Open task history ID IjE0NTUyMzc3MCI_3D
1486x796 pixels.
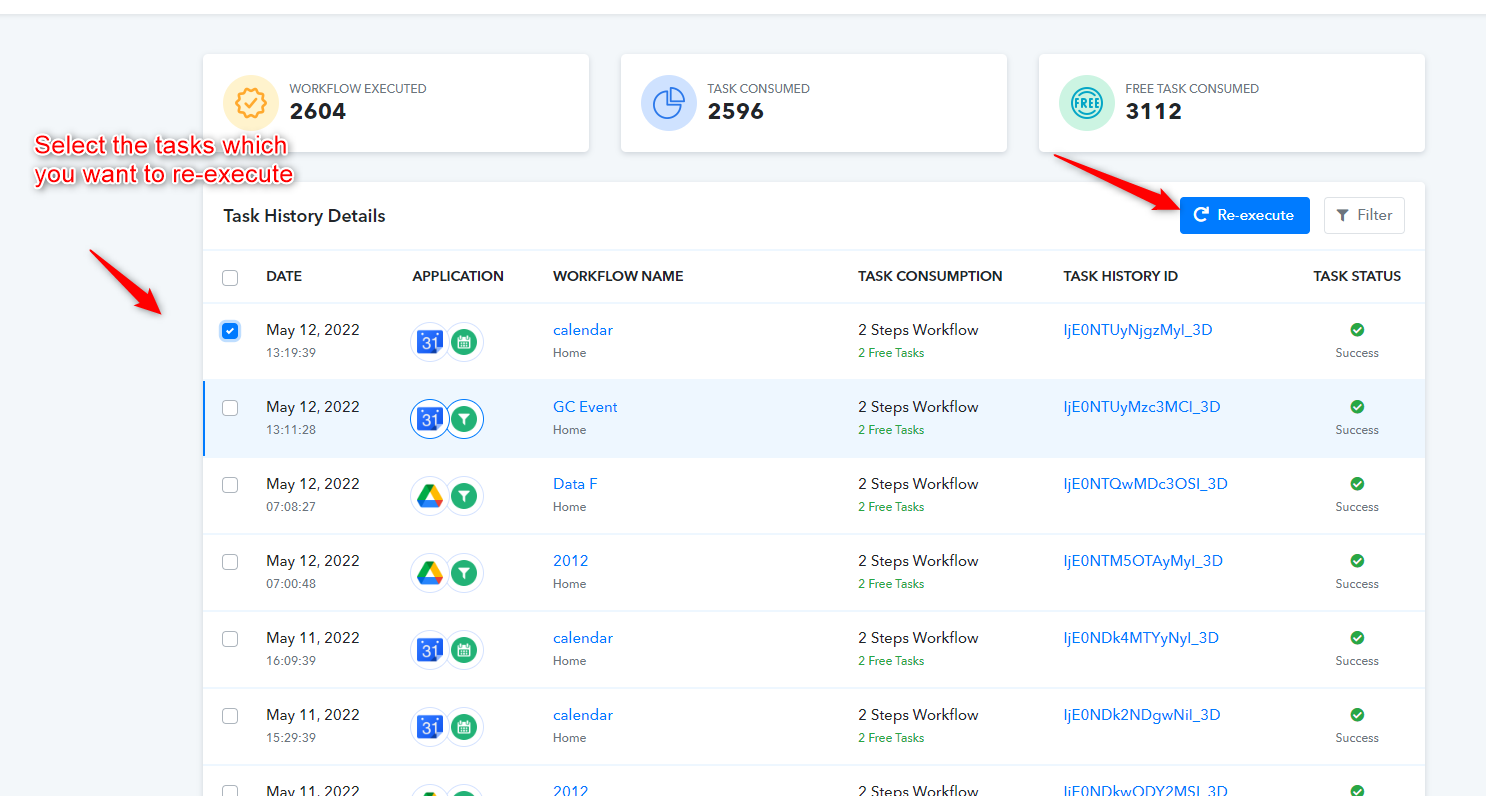1142,407
